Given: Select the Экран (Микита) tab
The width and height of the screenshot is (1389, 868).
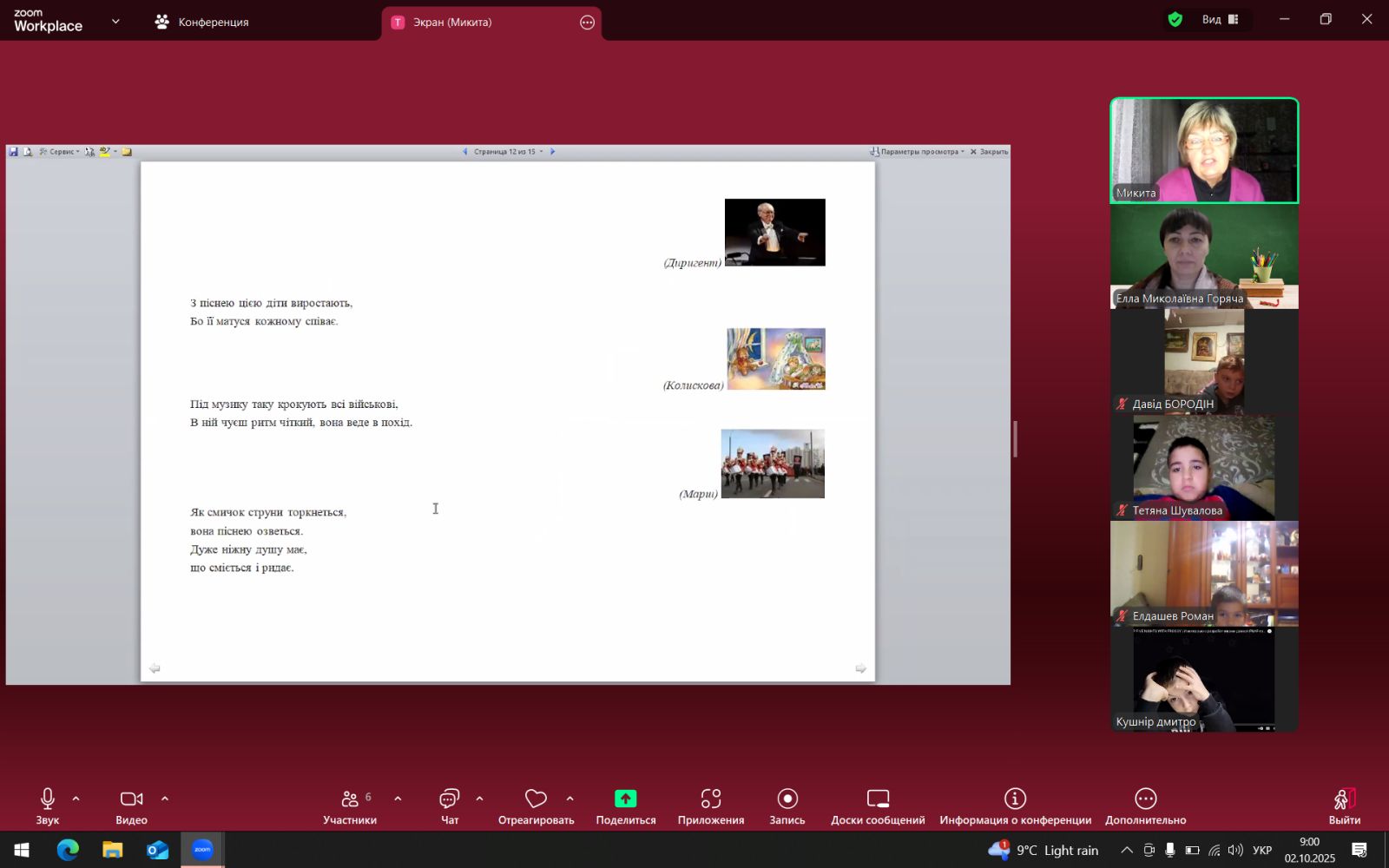Looking at the screenshot, I should pos(451,23).
